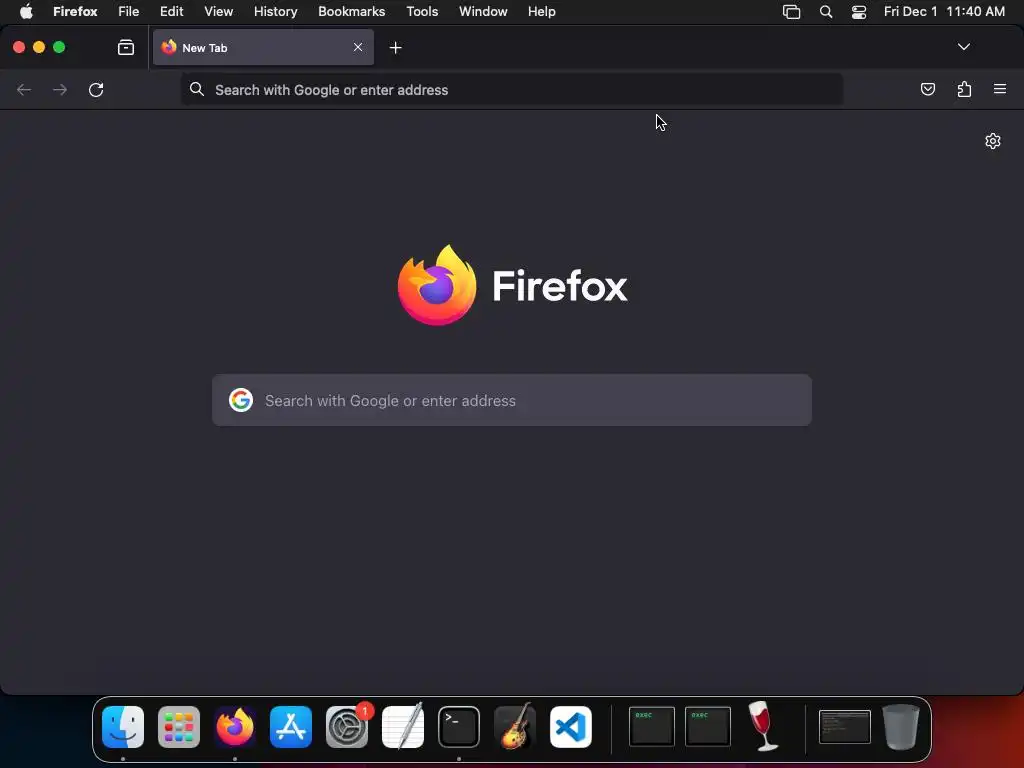This screenshot has height=768, width=1024.
Task: Open the Tools menu
Action: pyautogui.click(x=422, y=11)
